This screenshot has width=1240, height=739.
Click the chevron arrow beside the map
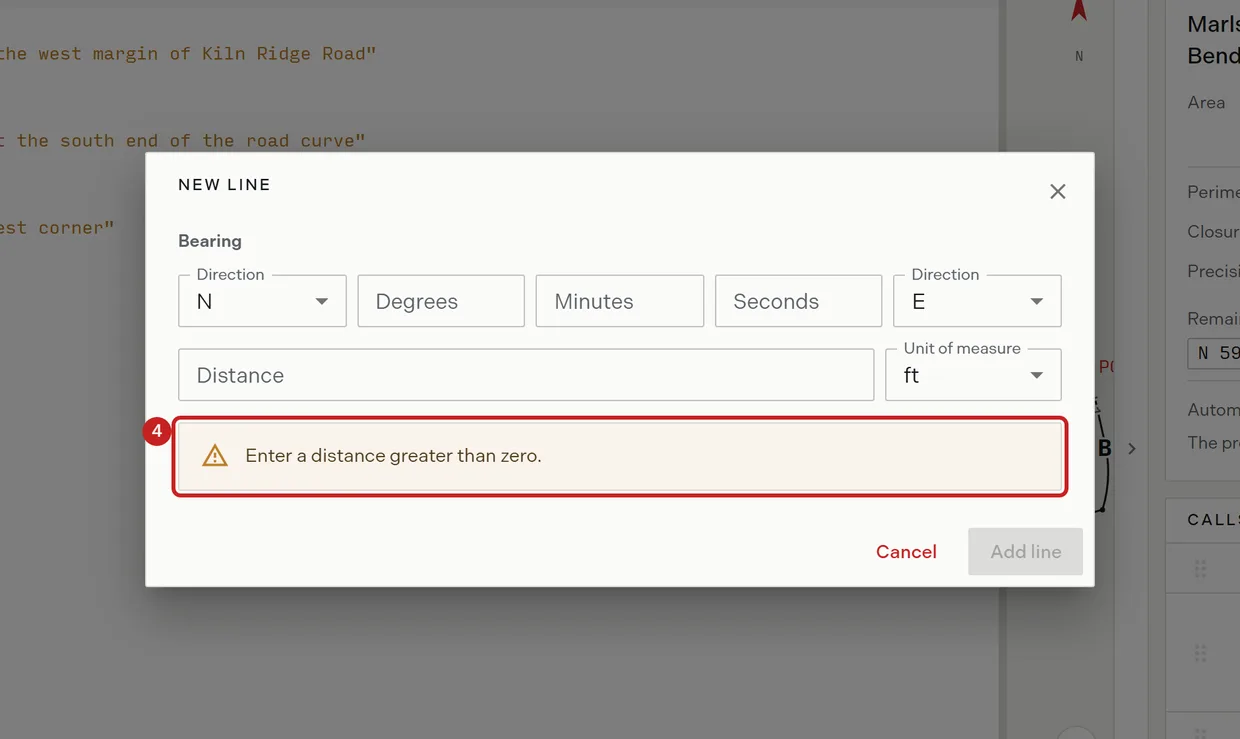(1132, 449)
